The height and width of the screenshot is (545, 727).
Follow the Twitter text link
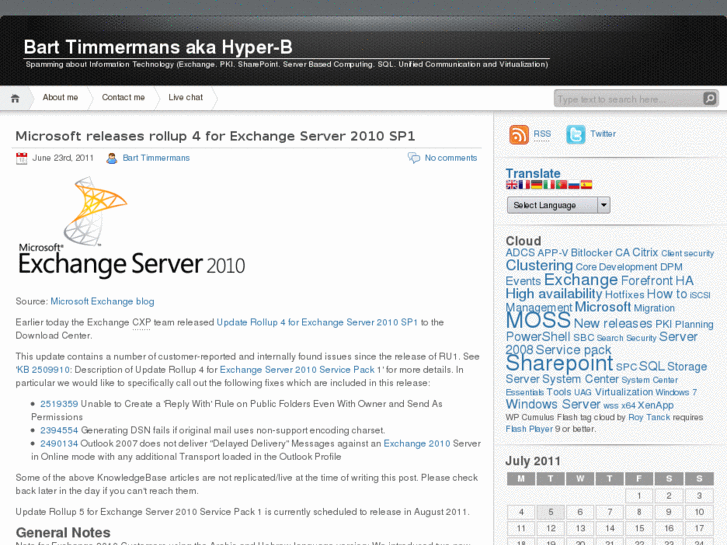pos(603,134)
